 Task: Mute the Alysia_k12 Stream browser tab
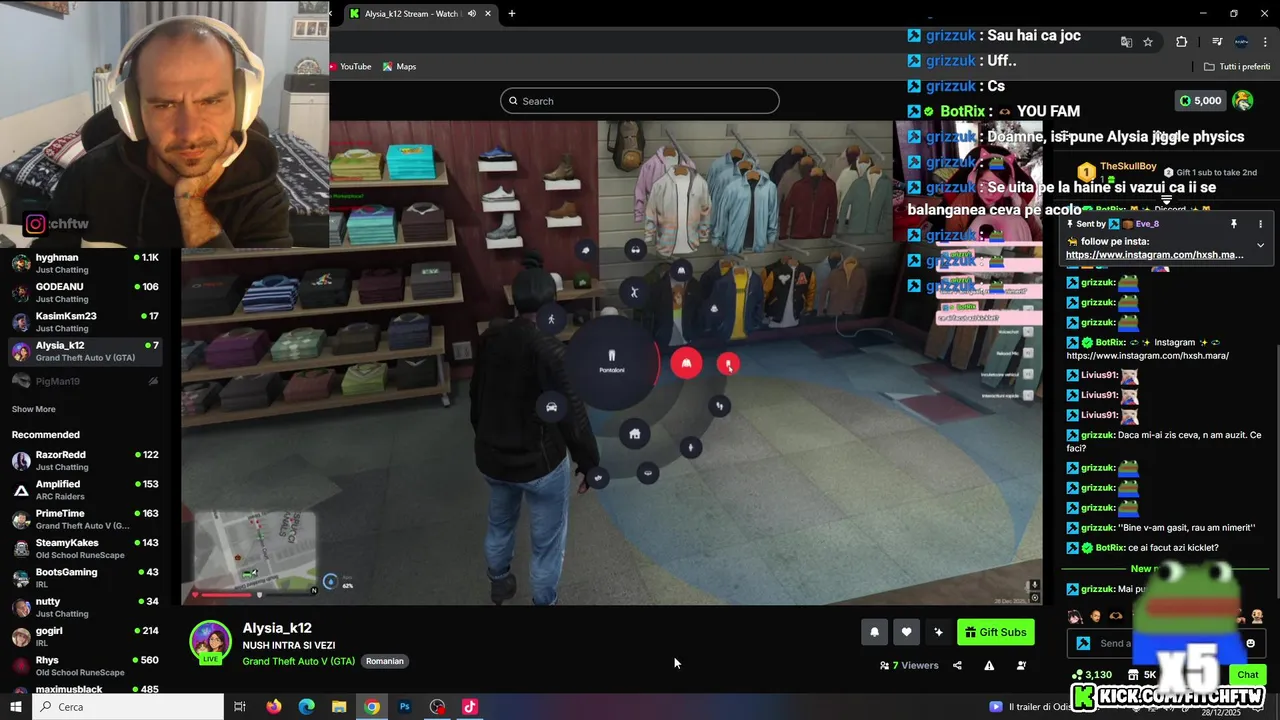472,14
